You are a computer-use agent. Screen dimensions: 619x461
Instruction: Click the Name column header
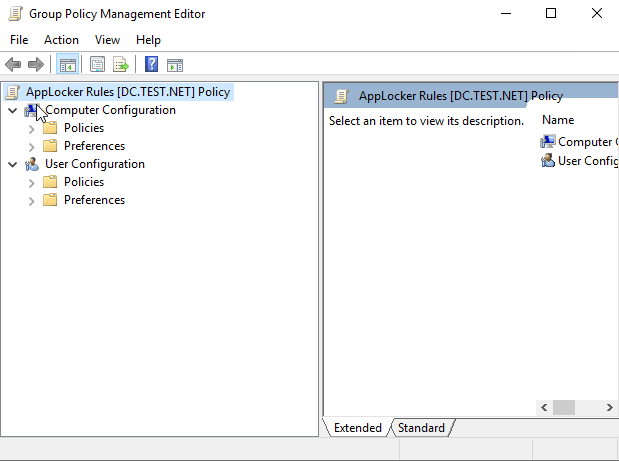558,120
